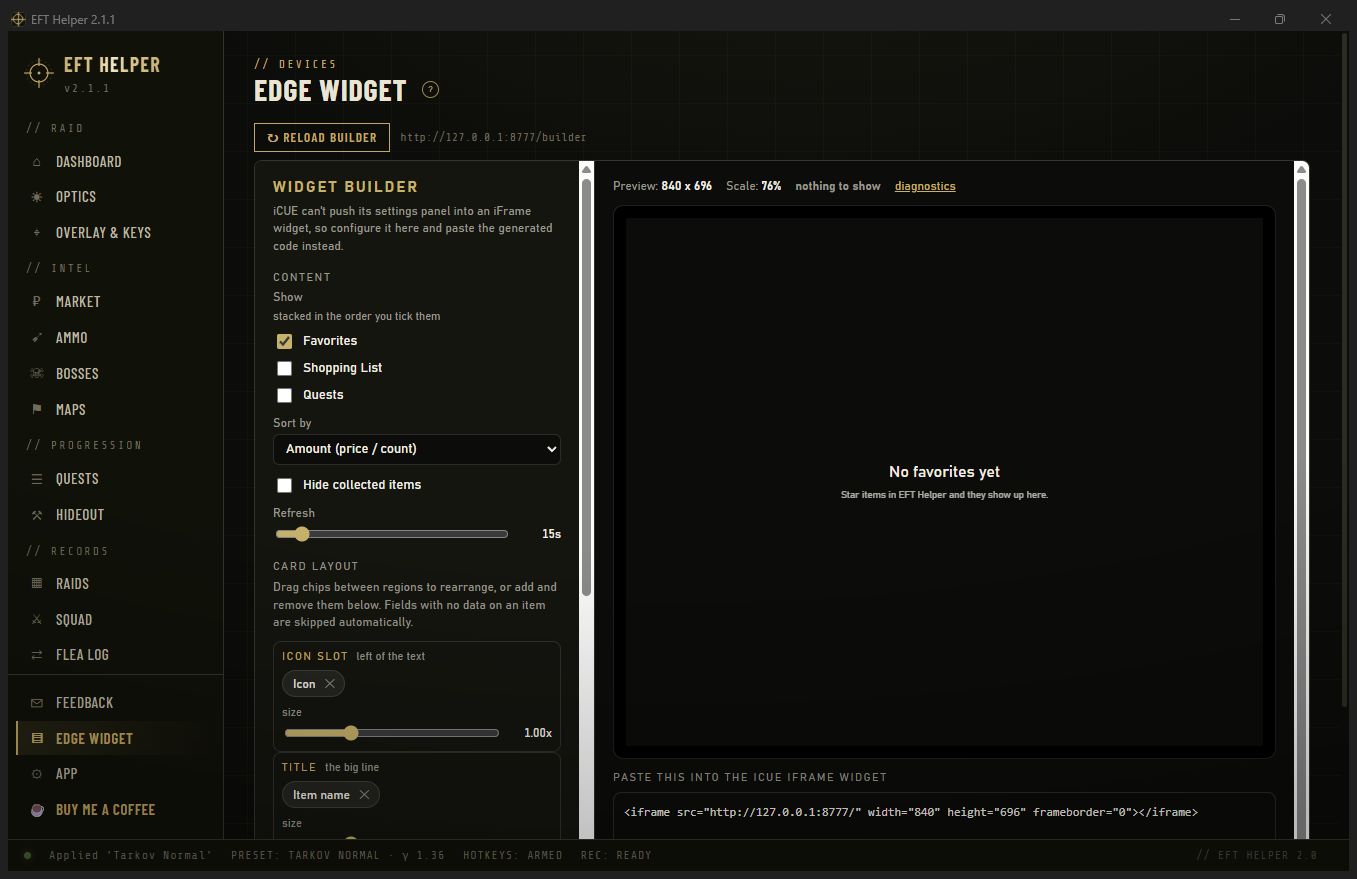Open the Sort by dropdown

coord(417,449)
